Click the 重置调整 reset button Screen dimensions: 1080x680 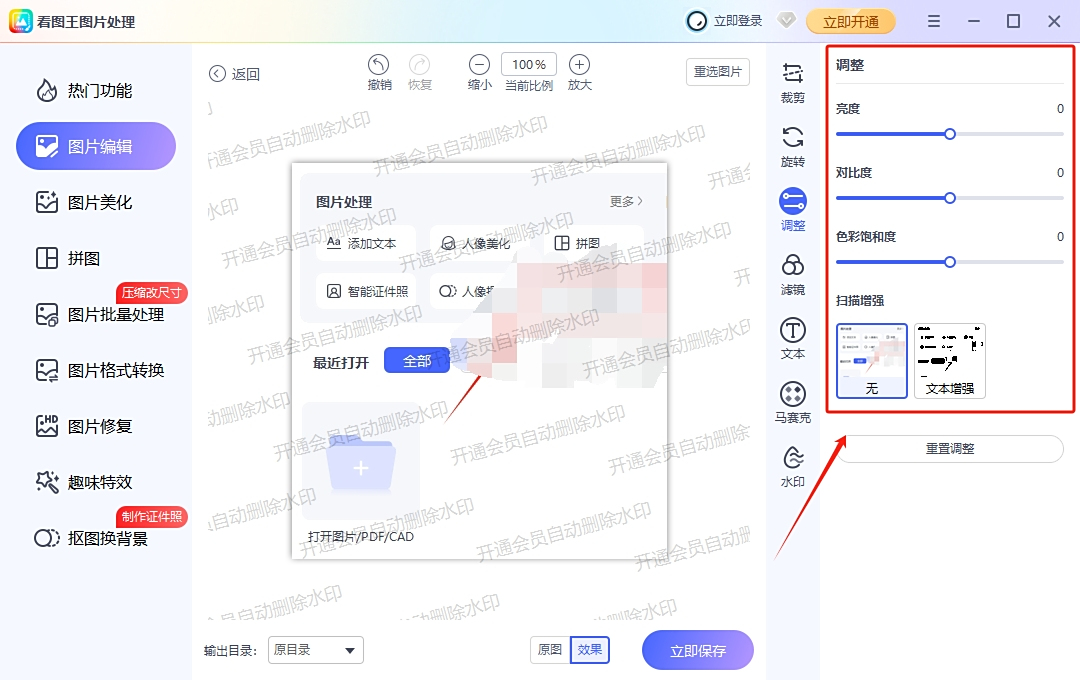[x=950, y=448]
